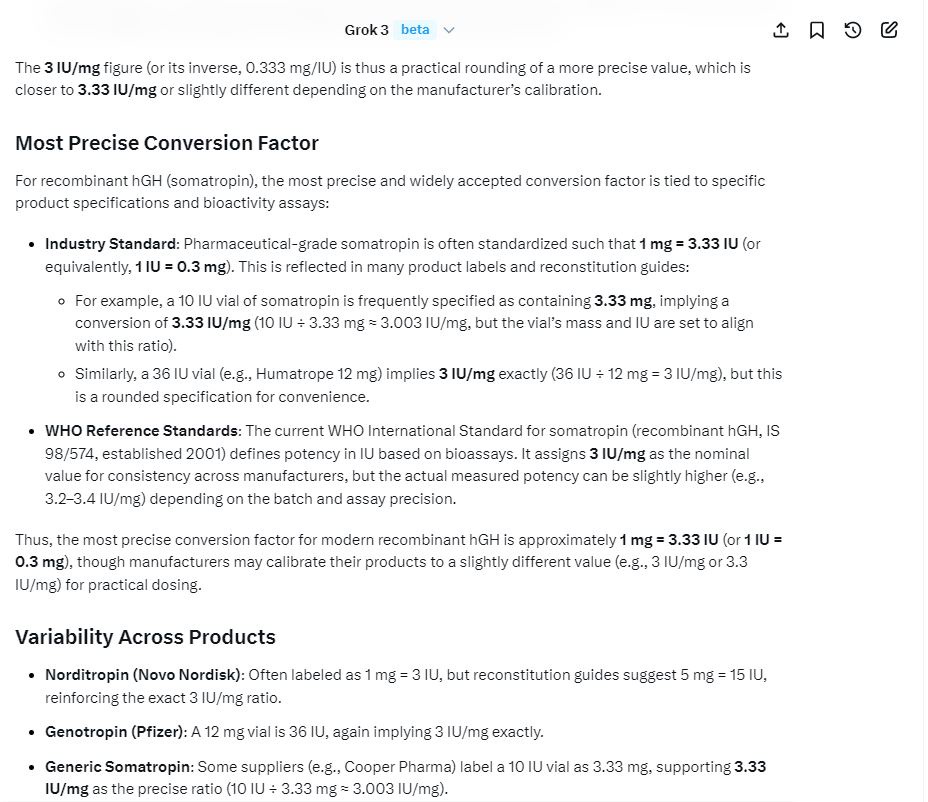Click the Genotropin (Pfizer) label

click(115, 732)
